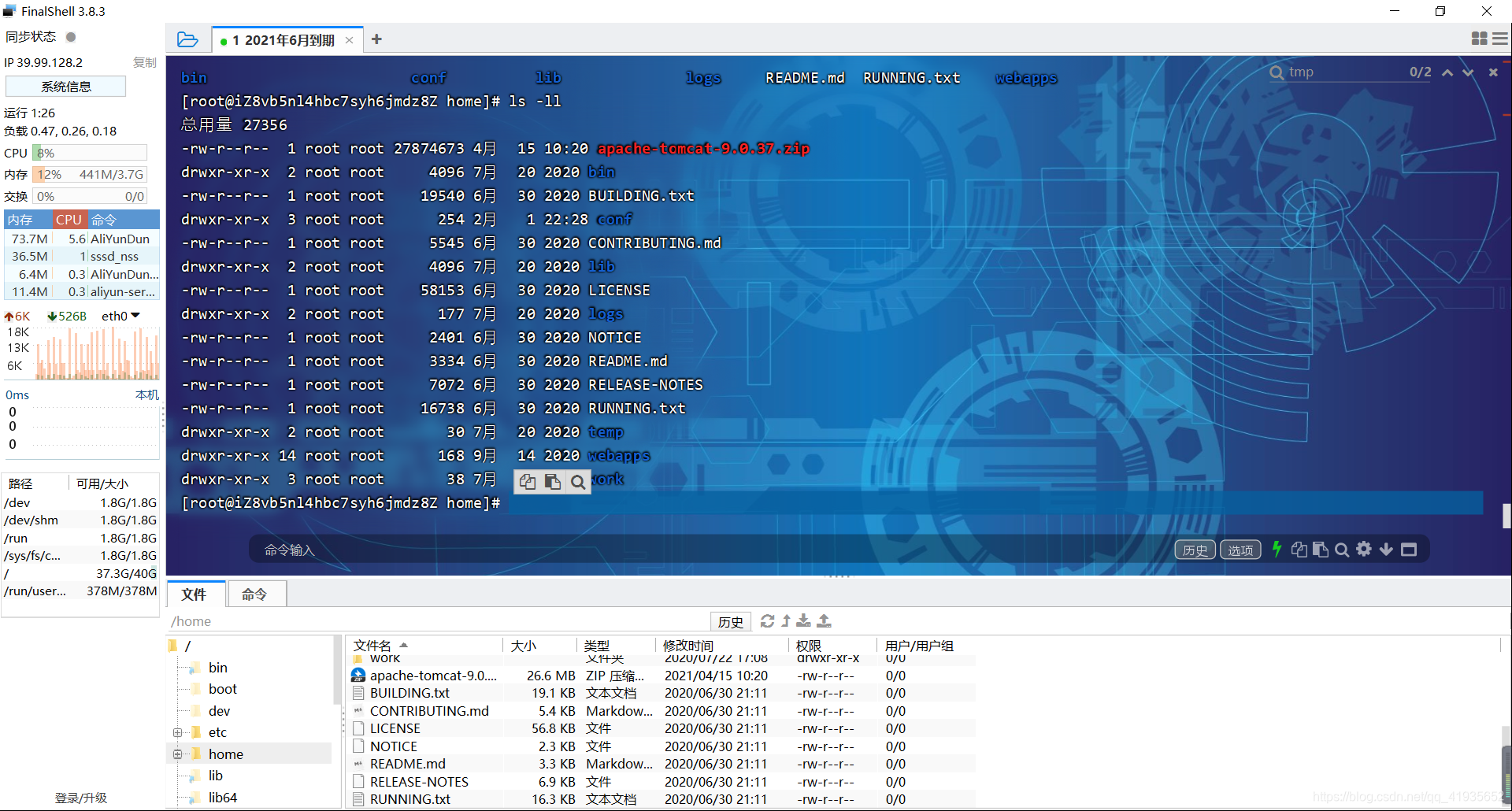Click 复制 to copy the IP address
The height and width of the screenshot is (811, 1512).
tap(145, 62)
